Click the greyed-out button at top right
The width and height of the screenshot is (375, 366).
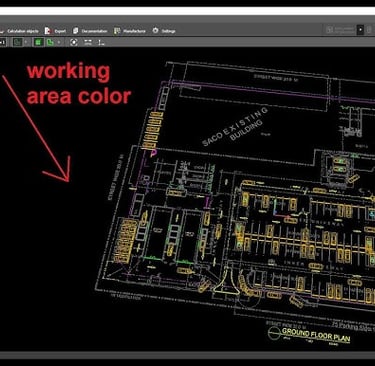pos(340,30)
